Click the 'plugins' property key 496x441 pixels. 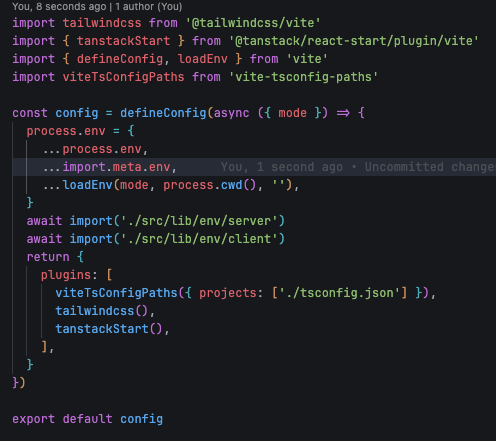tap(66, 275)
